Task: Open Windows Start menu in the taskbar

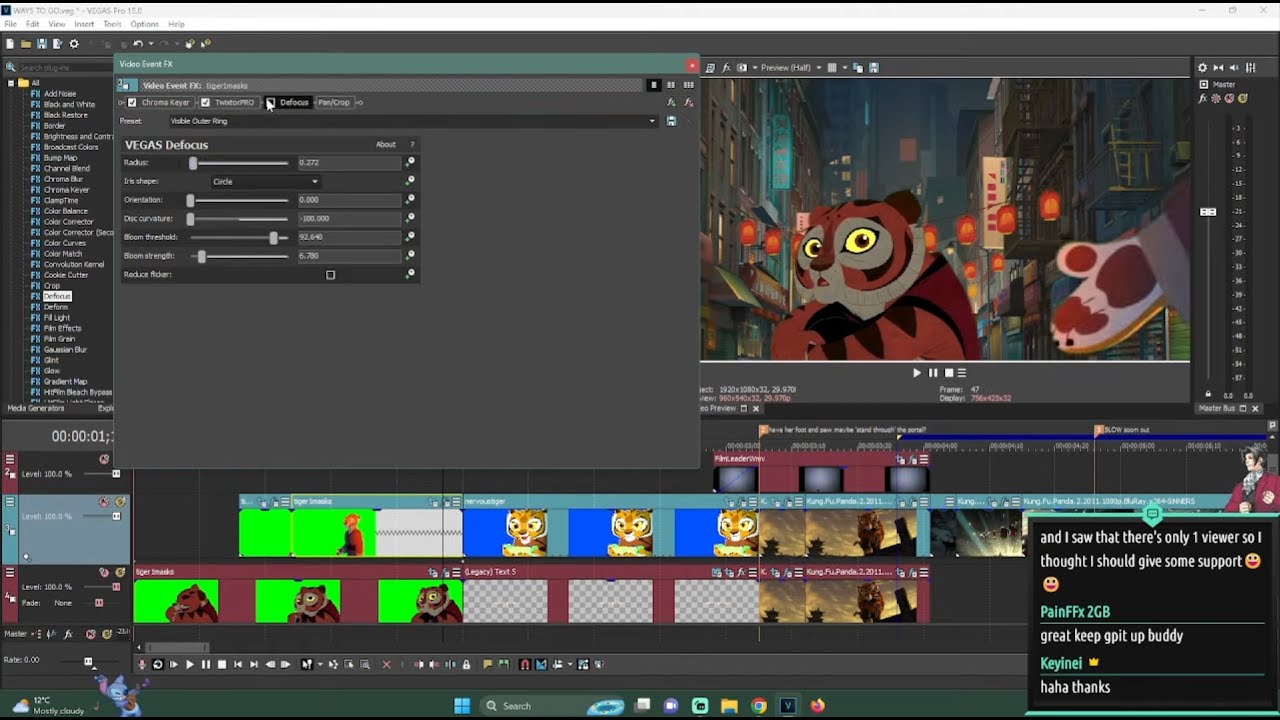Action: point(462,706)
